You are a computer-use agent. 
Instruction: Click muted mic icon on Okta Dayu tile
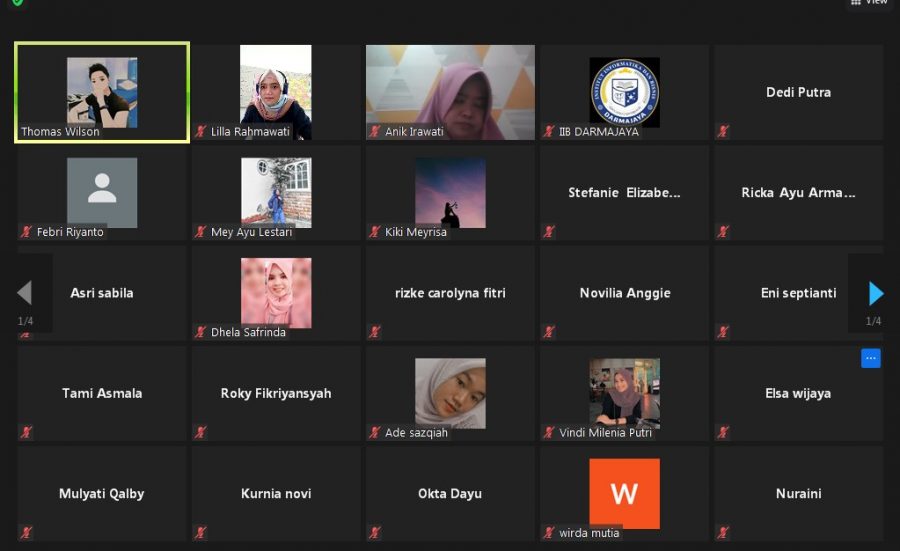375,533
